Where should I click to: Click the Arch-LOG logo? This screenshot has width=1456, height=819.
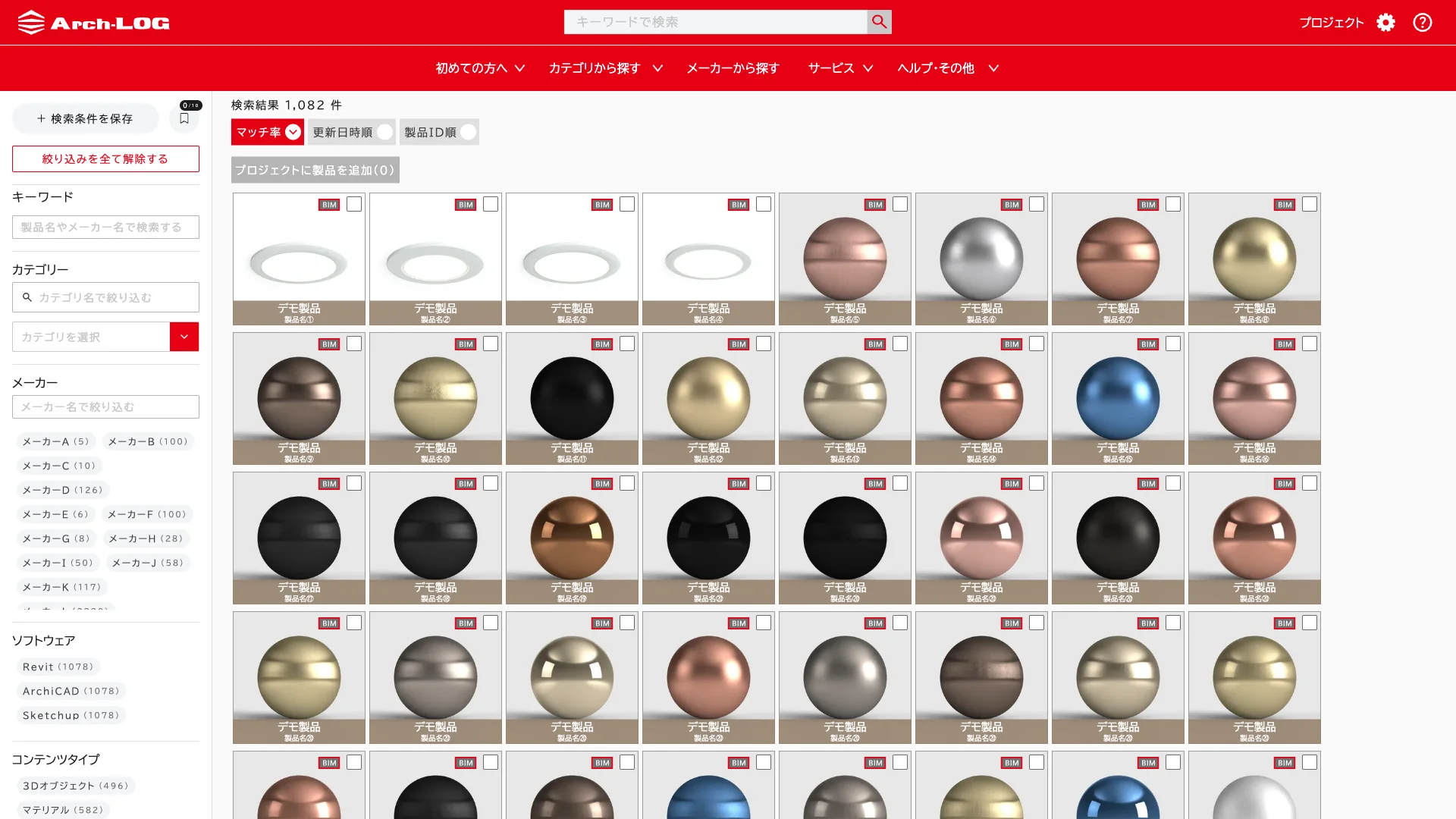click(x=93, y=23)
